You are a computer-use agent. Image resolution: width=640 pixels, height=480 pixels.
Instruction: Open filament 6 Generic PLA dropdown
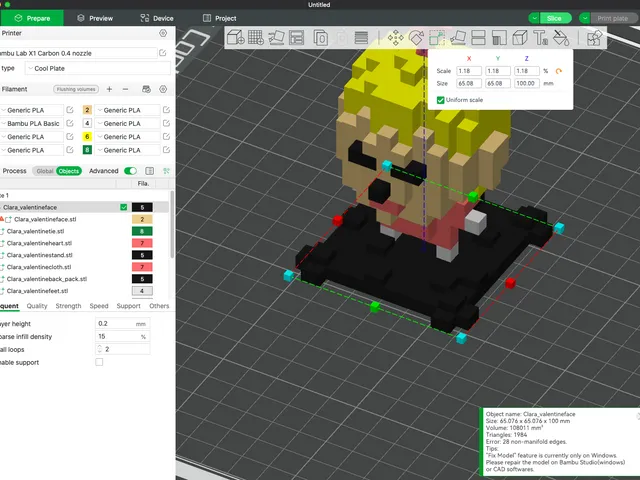pyautogui.click(x=127, y=136)
